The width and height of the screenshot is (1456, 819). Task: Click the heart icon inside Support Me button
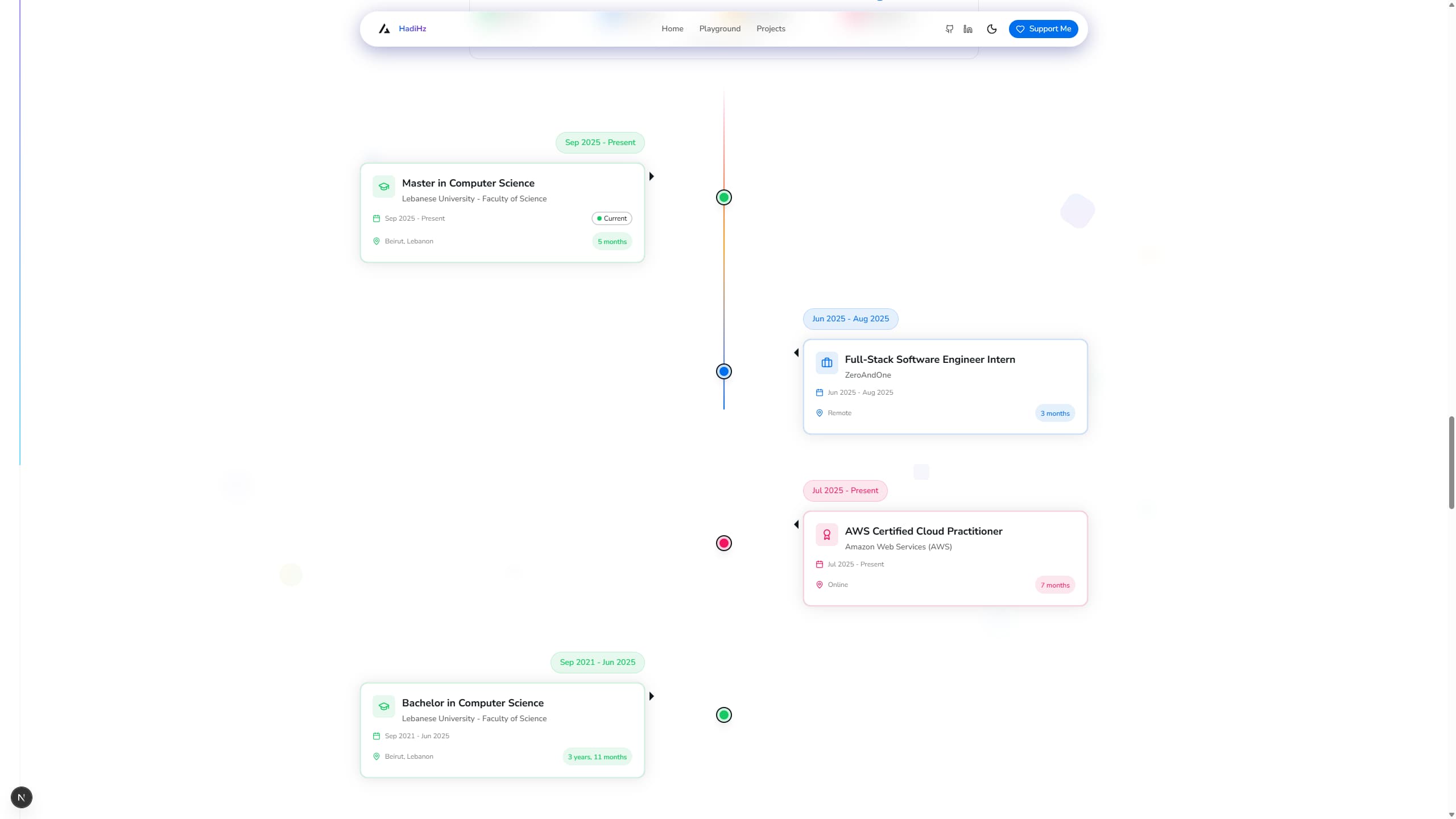click(x=1021, y=28)
